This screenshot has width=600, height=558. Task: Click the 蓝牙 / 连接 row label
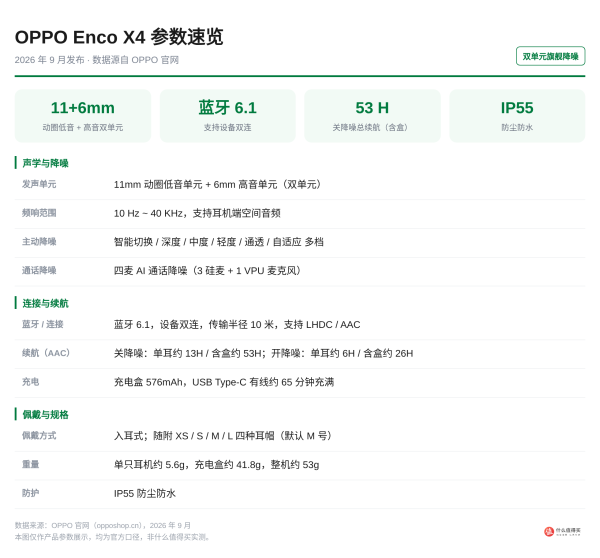(x=42, y=324)
